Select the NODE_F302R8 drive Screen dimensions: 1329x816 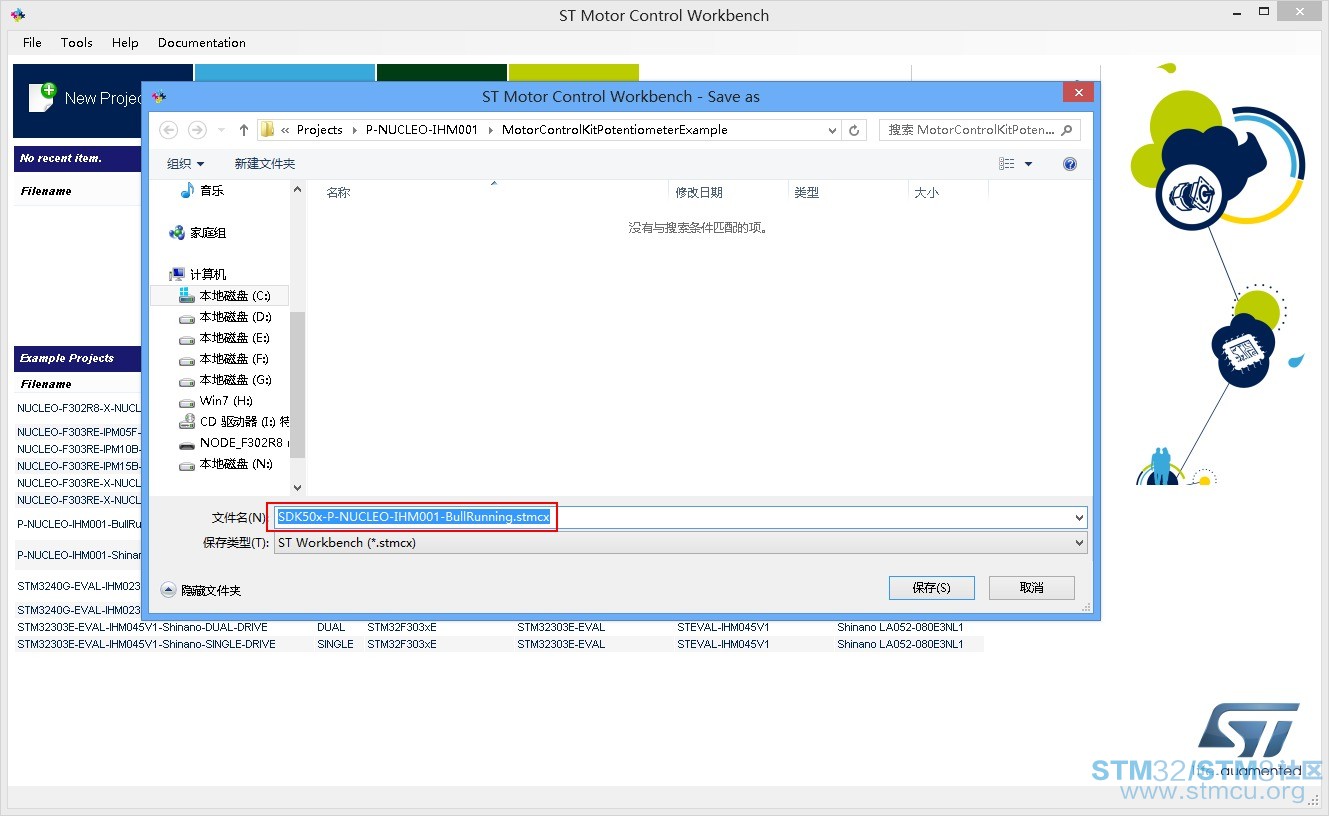(x=234, y=443)
